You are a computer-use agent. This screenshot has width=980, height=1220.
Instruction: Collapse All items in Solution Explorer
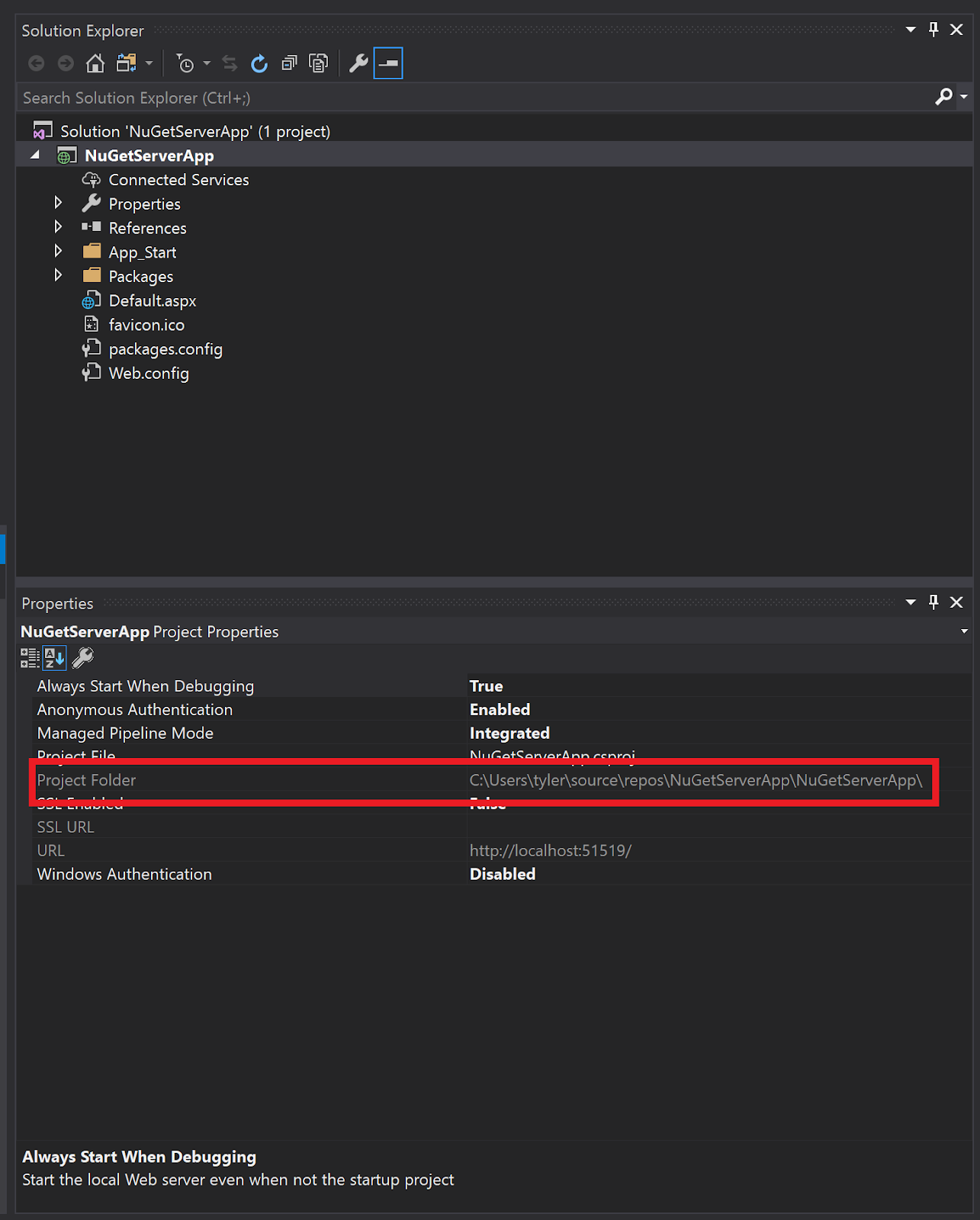(x=289, y=63)
